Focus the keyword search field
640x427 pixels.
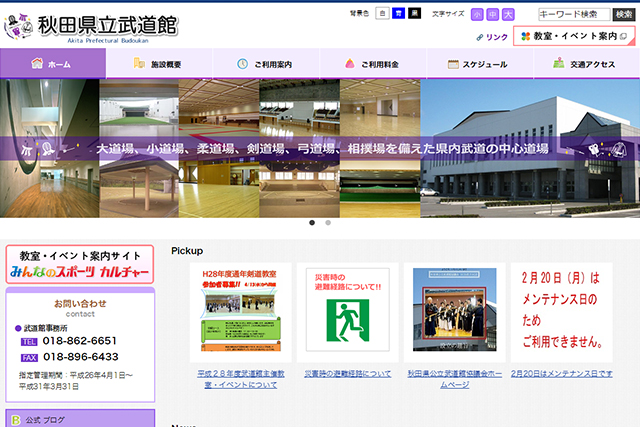pos(574,14)
